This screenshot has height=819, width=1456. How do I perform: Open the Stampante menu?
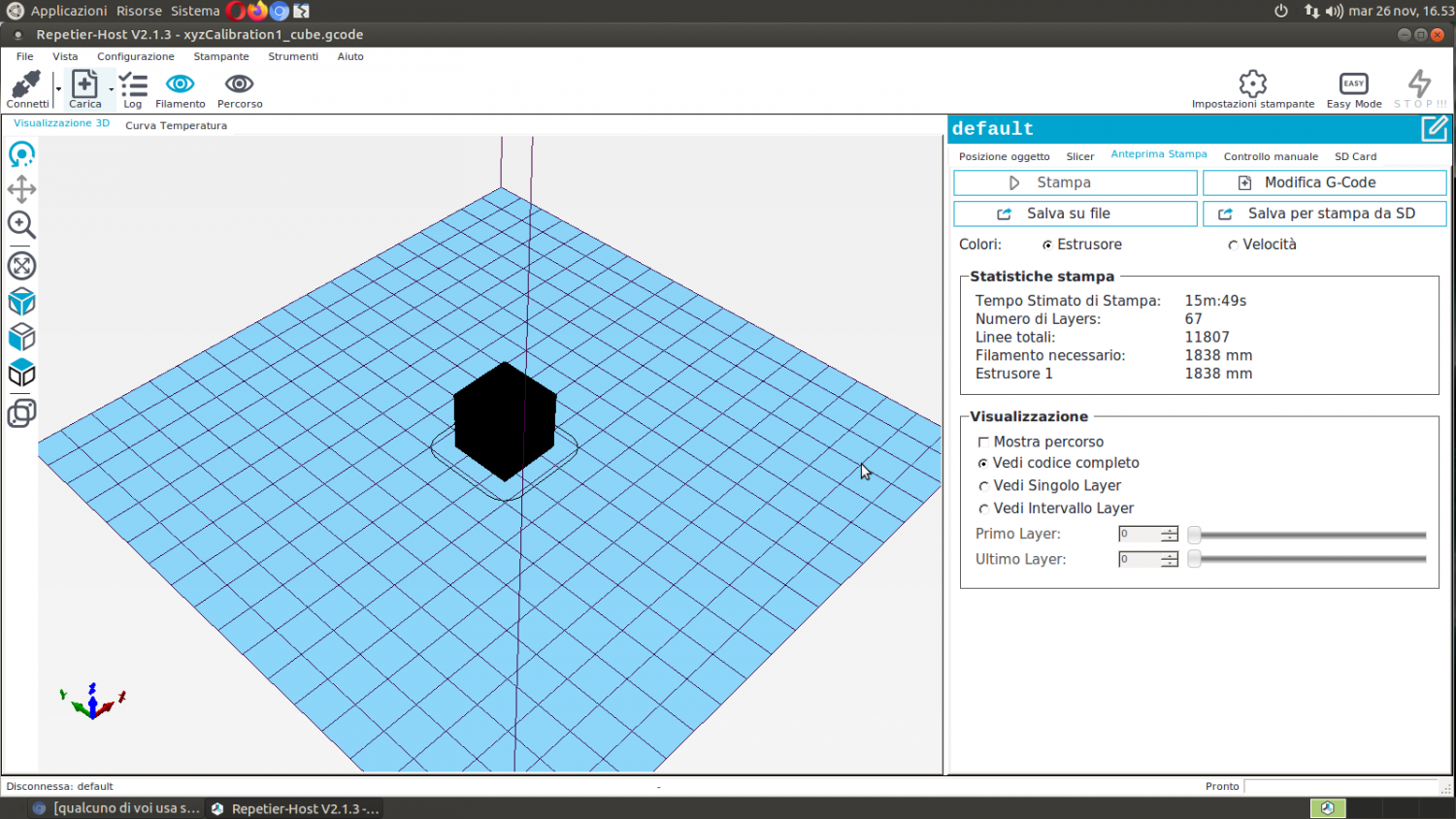[x=221, y=56]
